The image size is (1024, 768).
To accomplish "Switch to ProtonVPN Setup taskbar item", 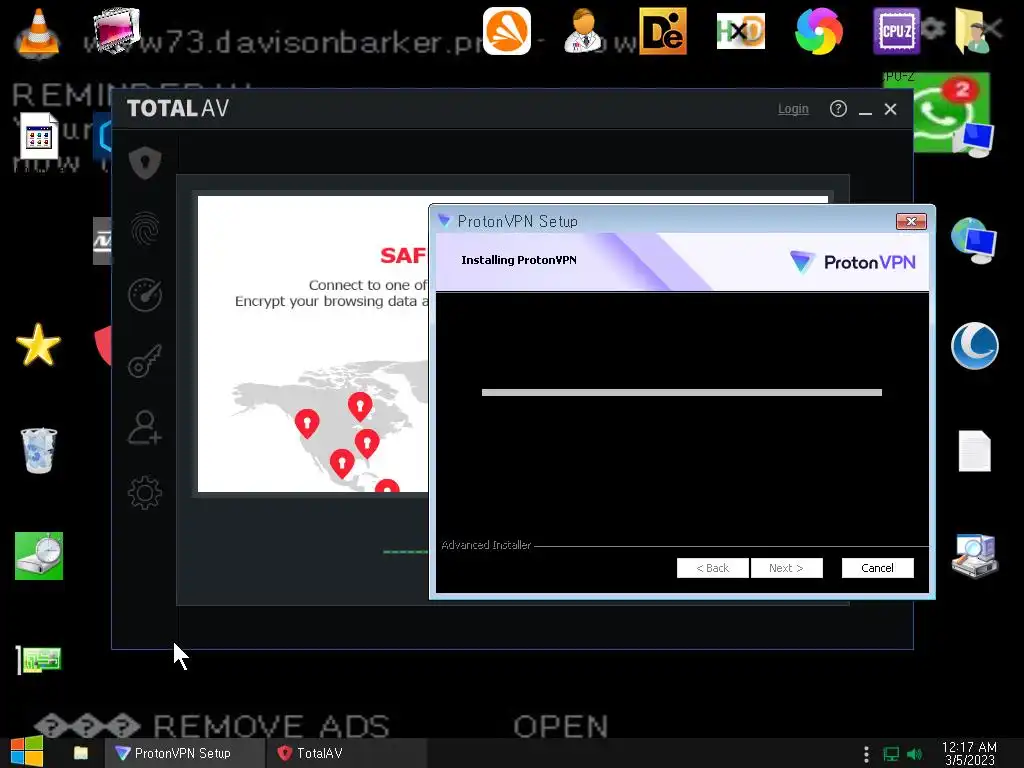I will [185, 753].
